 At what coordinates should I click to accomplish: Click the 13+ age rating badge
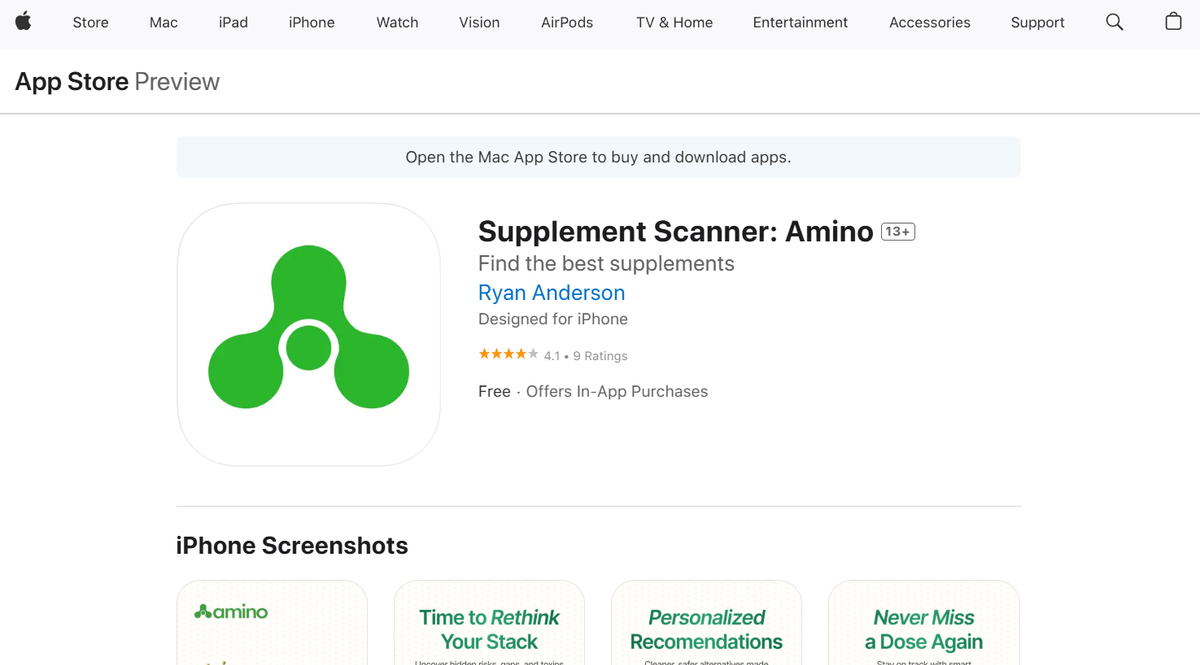pos(897,230)
